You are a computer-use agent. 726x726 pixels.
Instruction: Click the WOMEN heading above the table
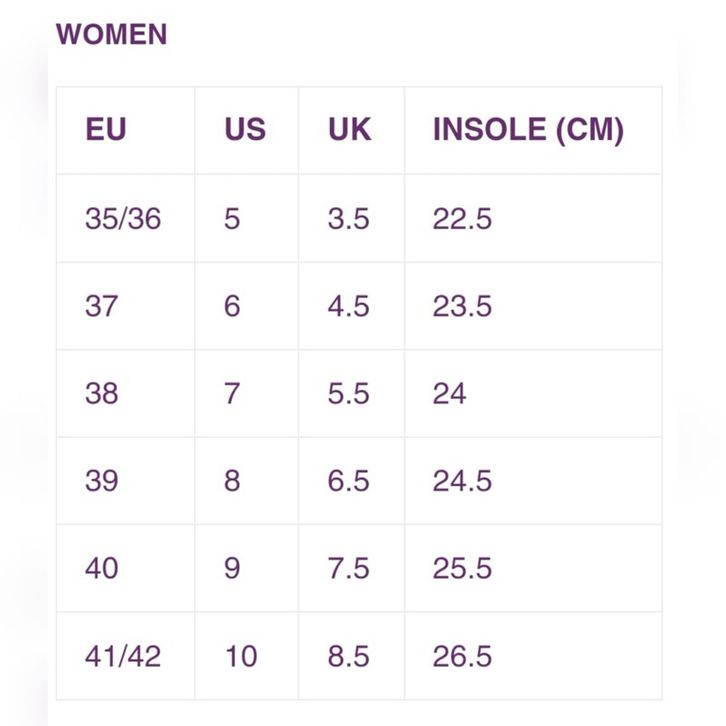(x=112, y=35)
